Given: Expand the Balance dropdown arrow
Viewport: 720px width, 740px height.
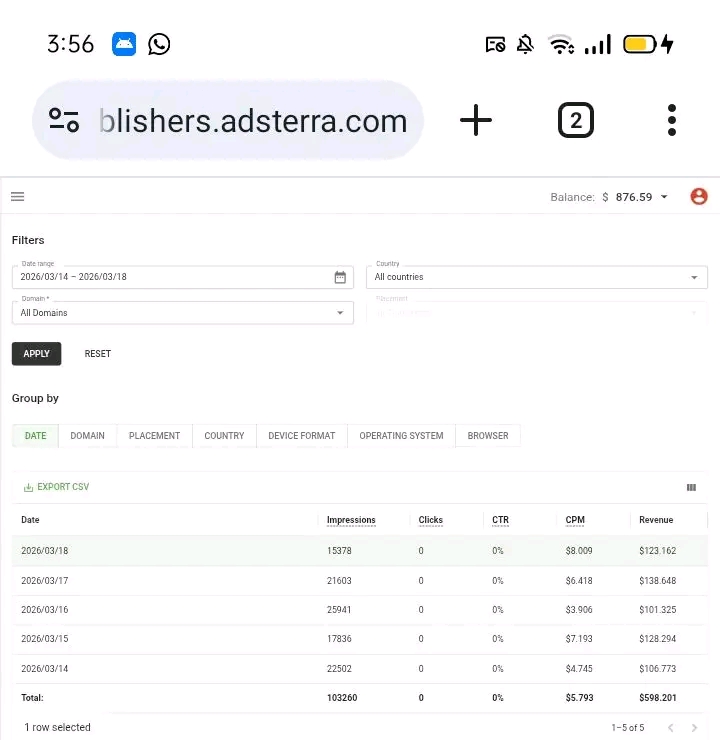Looking at the screenshot, I should pos(665,197).
